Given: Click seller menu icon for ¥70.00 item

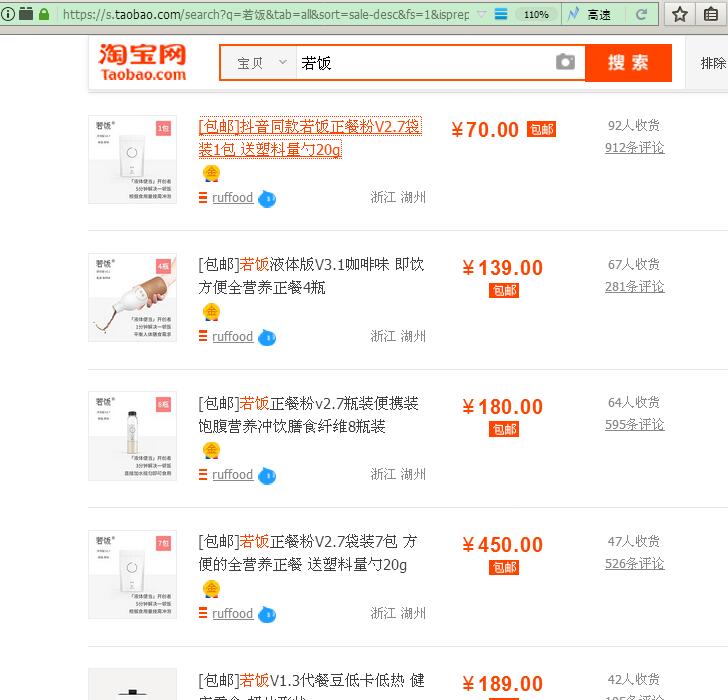Looking at the screenshot, I should [x=202, y=198].
